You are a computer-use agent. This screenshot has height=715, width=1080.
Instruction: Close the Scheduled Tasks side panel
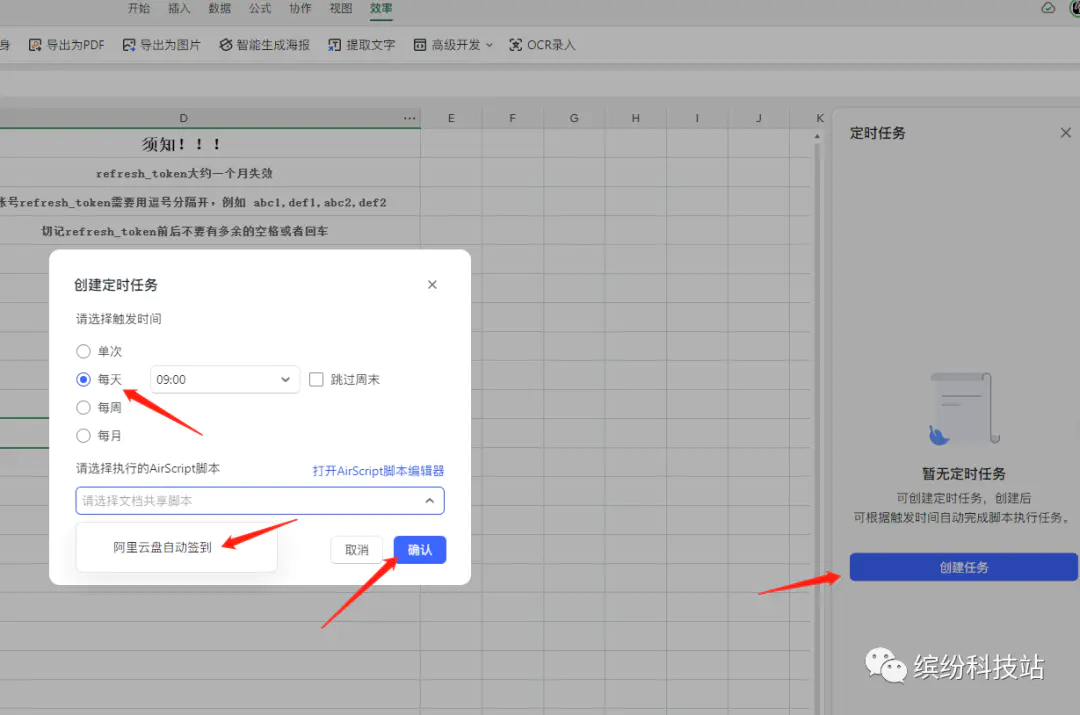[1065, 133]
